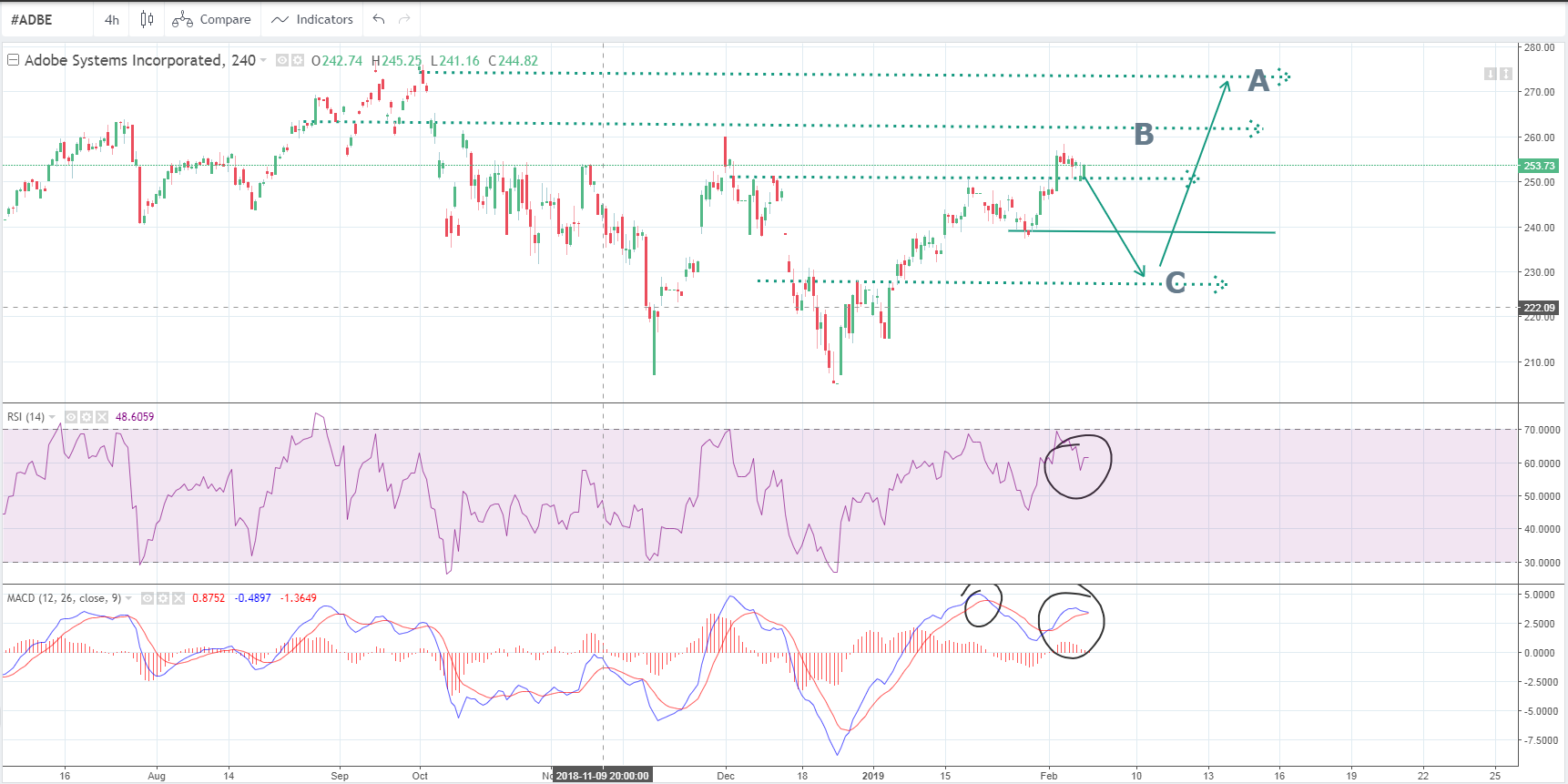Click the maximize pane icon on chart

pyautogui.click(x=1506, y=74)
